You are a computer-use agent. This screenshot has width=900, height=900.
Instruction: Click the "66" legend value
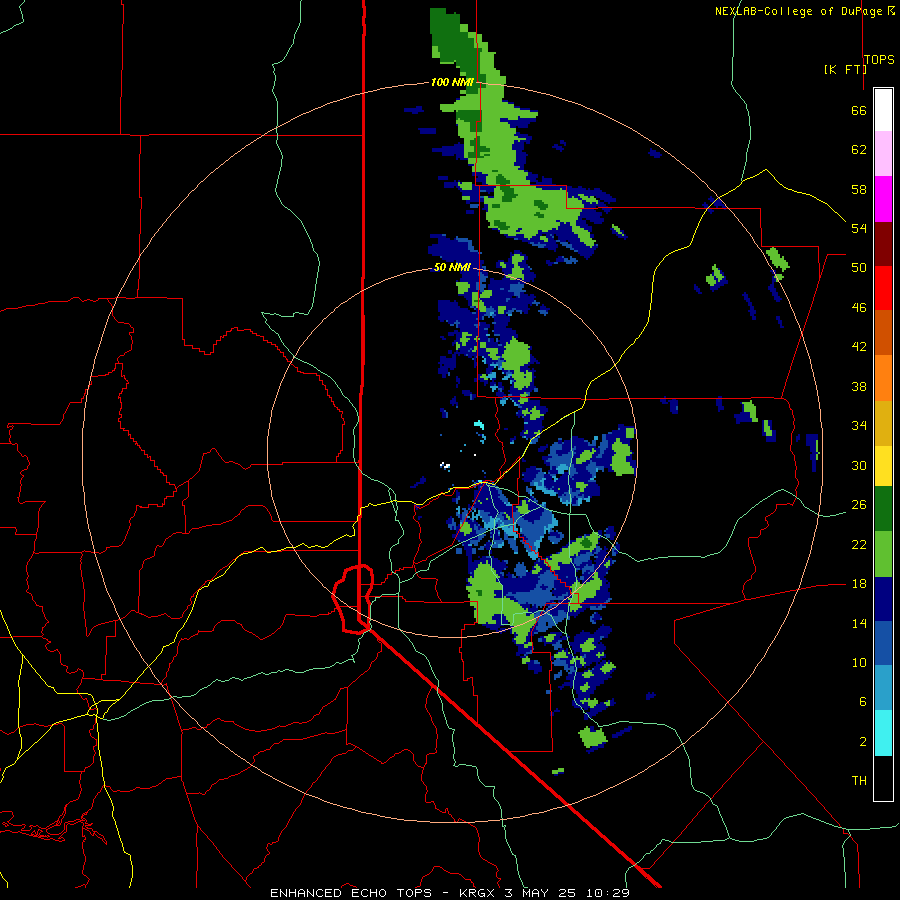[859, 110]
